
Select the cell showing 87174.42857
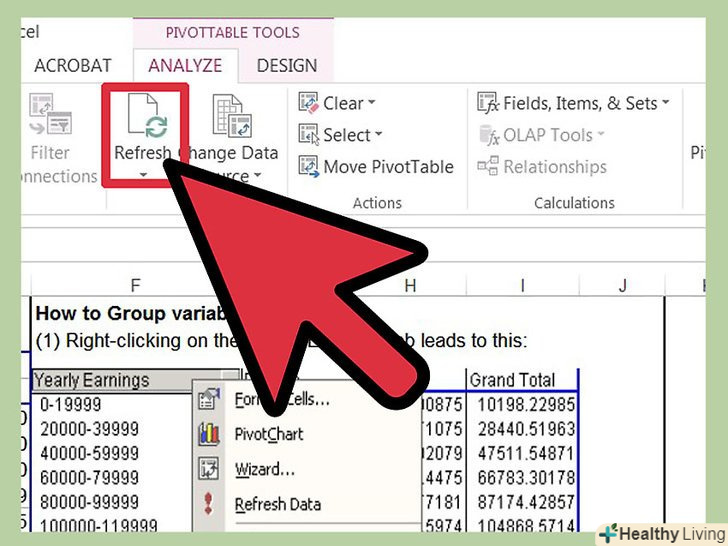tap(526, 502)
